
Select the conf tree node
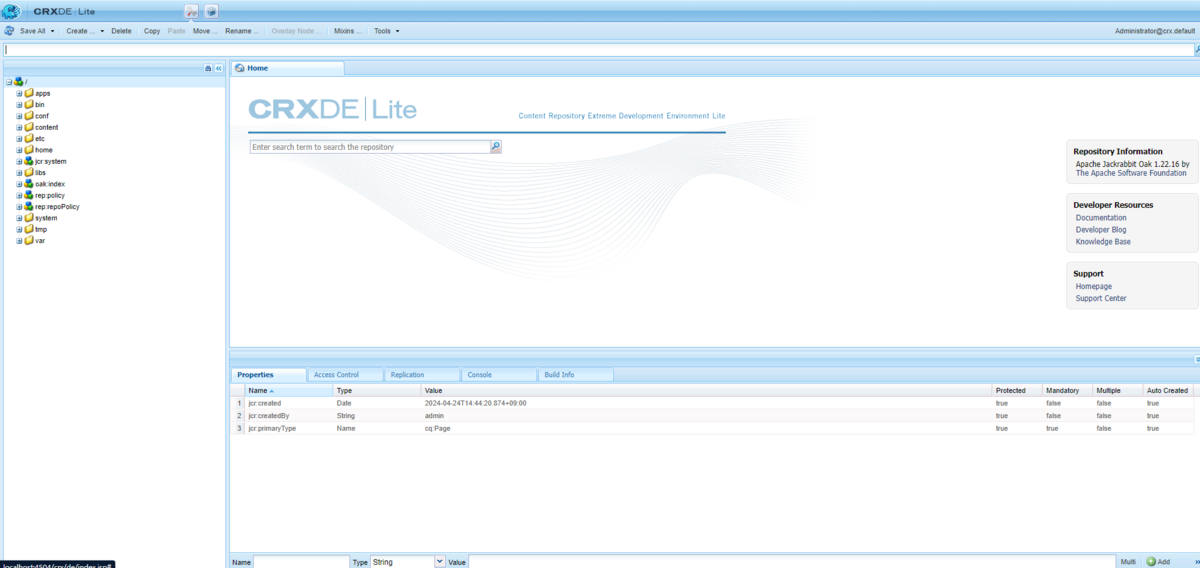[x=42, y=116]
